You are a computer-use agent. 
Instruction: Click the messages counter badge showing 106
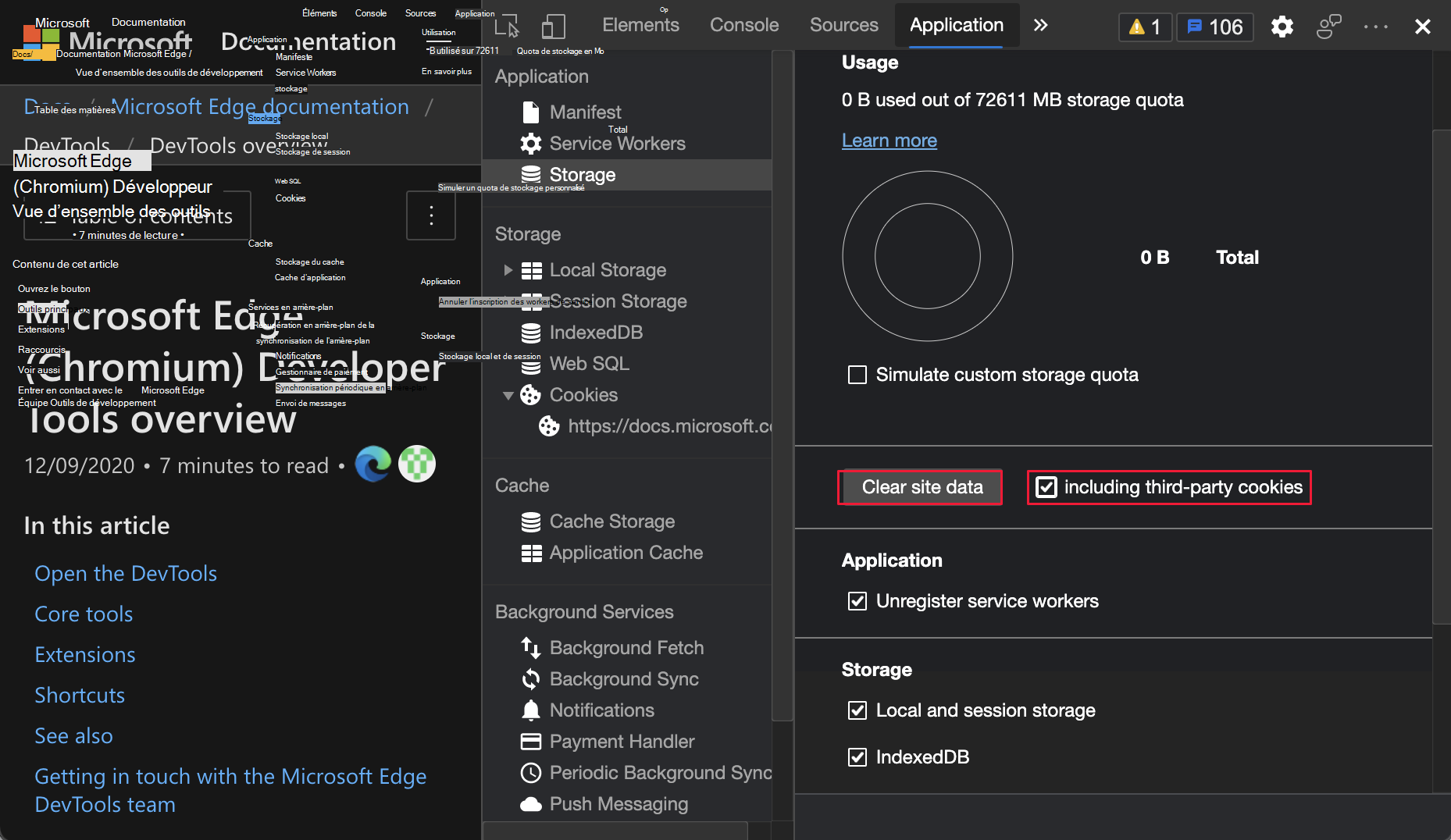pyautogui.click(x=1214, y=27)
